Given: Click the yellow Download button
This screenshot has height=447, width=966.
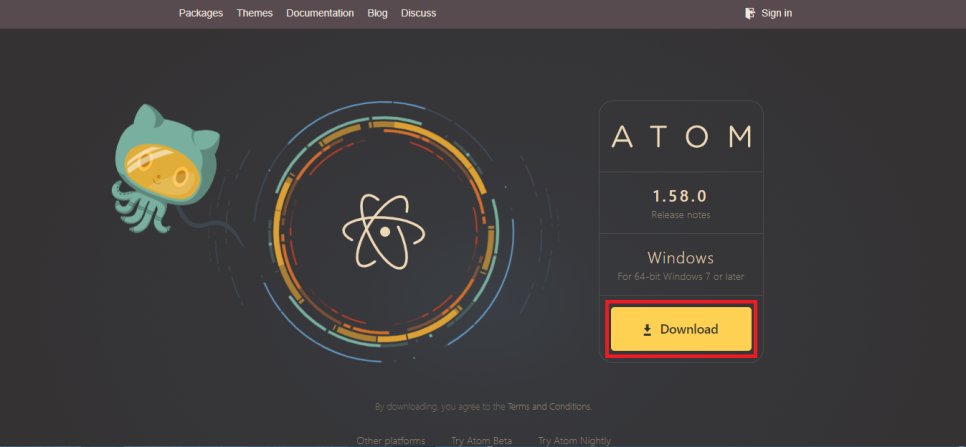Looking at the screenshot, I should [681, 329].
